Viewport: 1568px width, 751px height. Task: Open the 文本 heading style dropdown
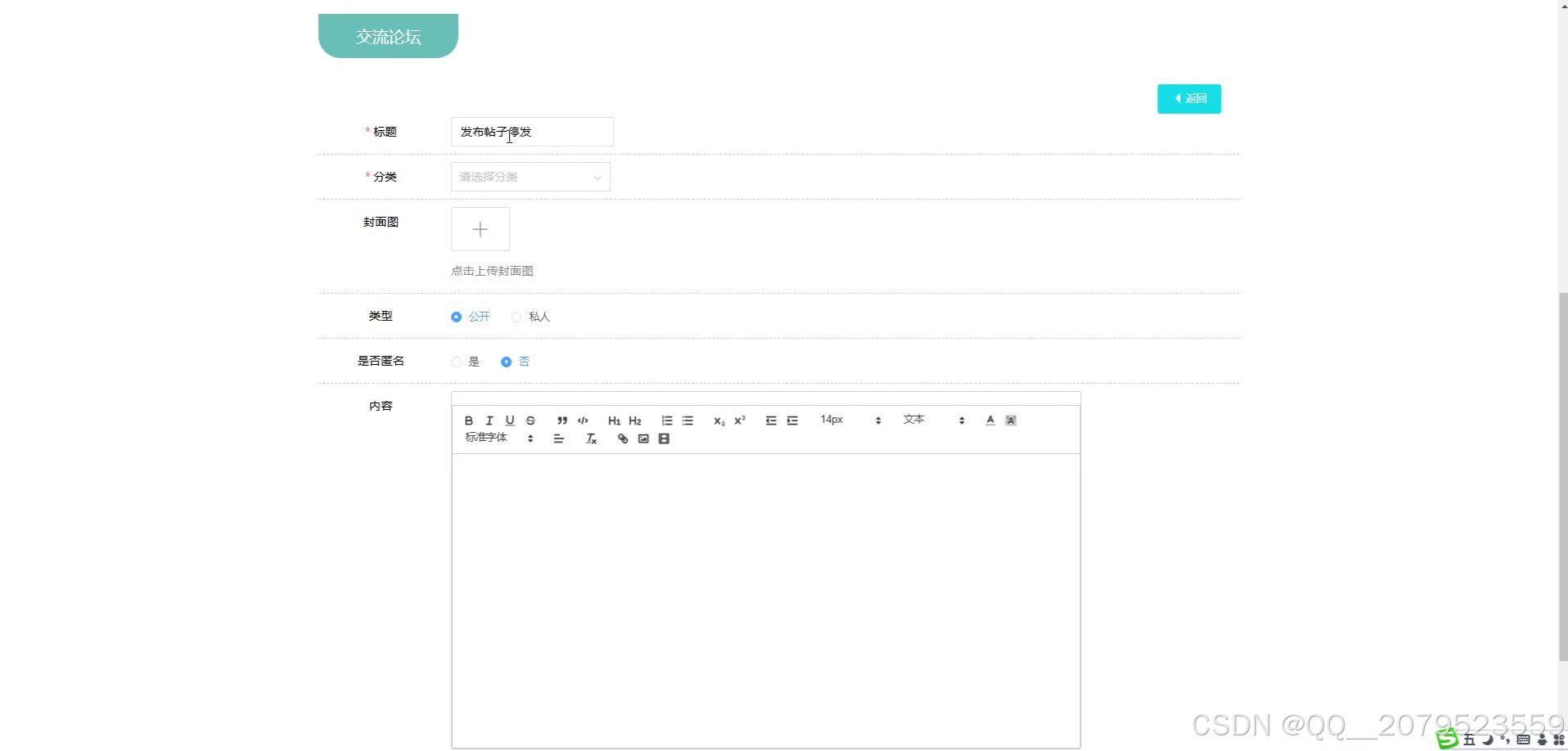tap(934, 420)
